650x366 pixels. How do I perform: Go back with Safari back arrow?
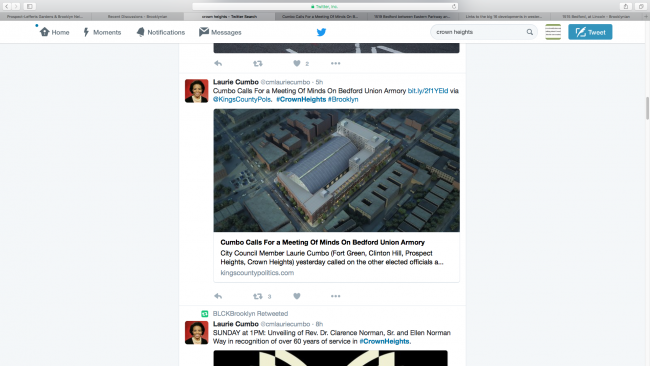(7, 6)
